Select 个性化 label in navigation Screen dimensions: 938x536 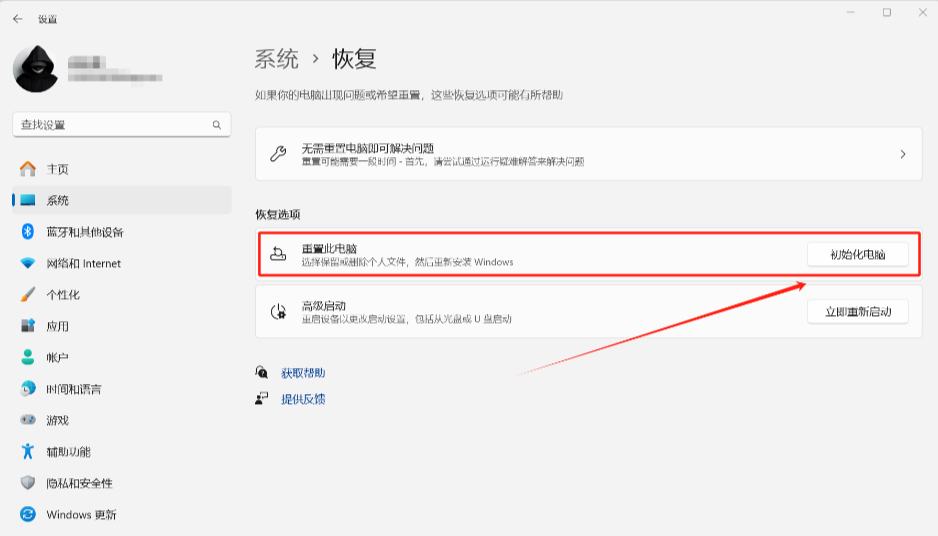coord(63,295)
